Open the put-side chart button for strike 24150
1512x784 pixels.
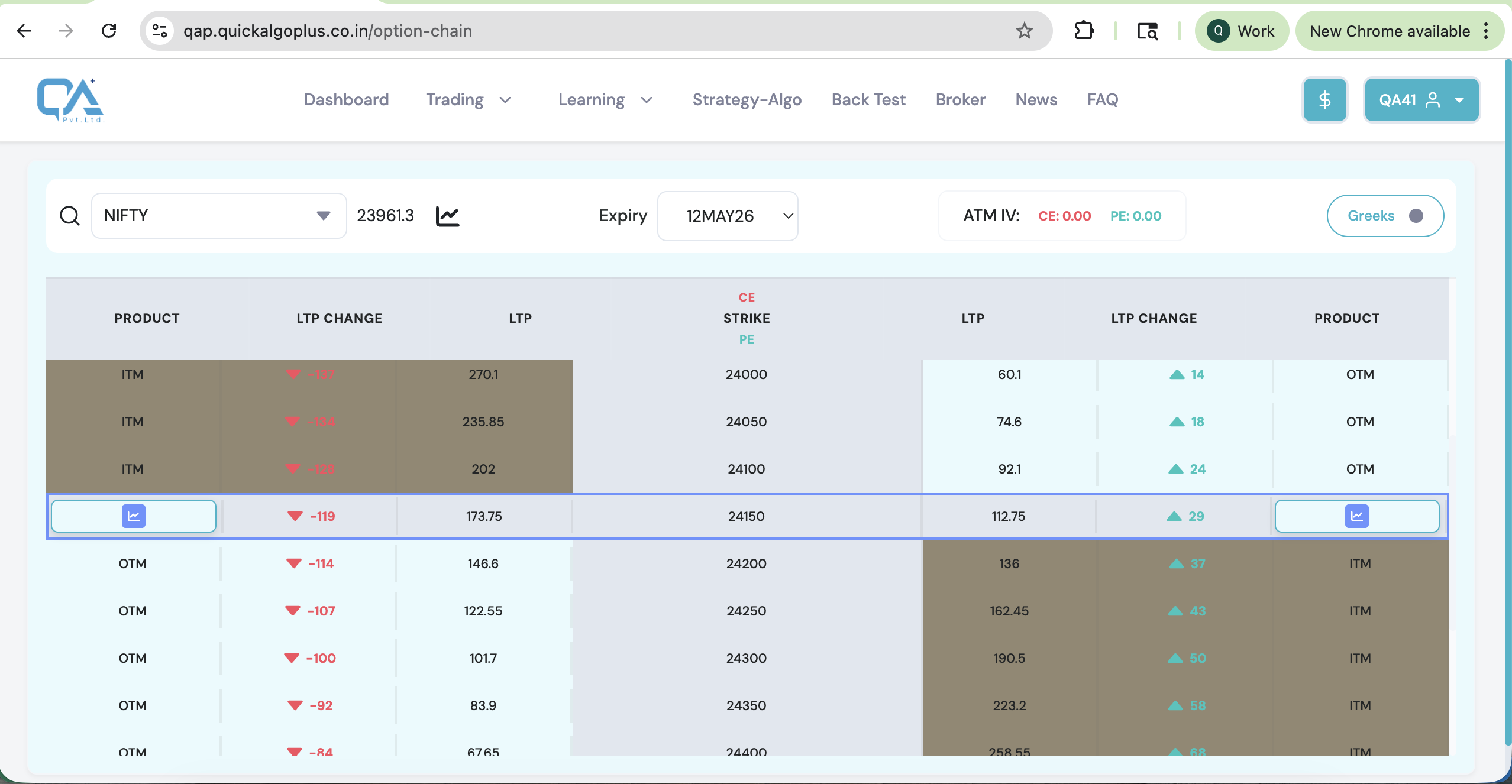[1356, 516]
